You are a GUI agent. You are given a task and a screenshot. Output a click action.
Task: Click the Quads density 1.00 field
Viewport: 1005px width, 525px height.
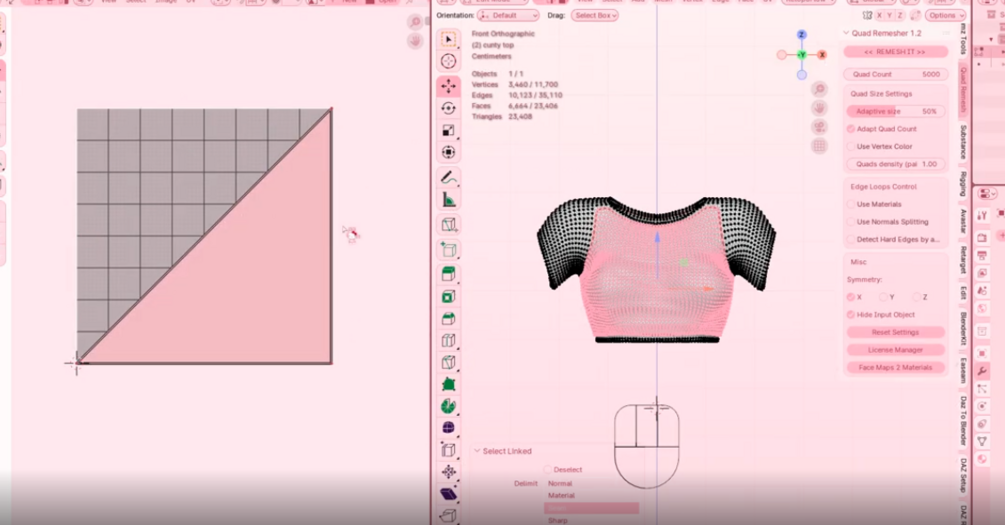coord(895,164)
